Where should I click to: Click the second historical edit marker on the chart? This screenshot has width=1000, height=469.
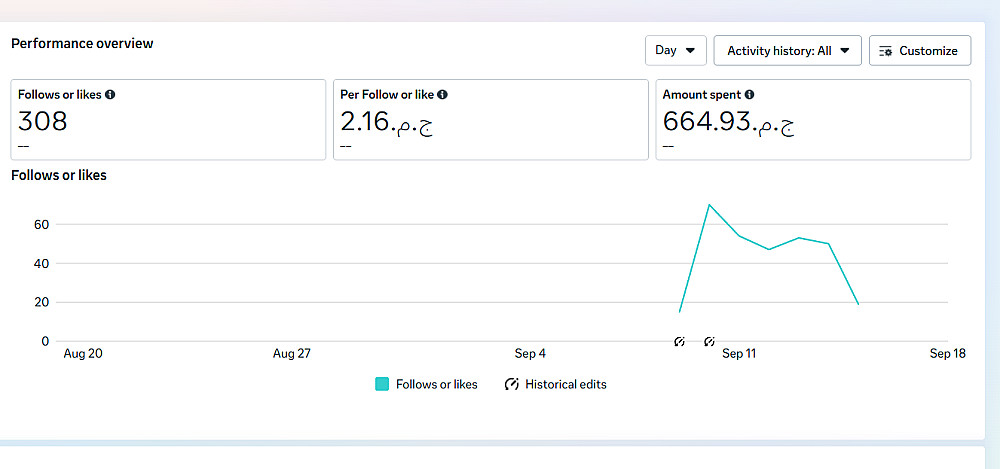[x=709, y=342]
